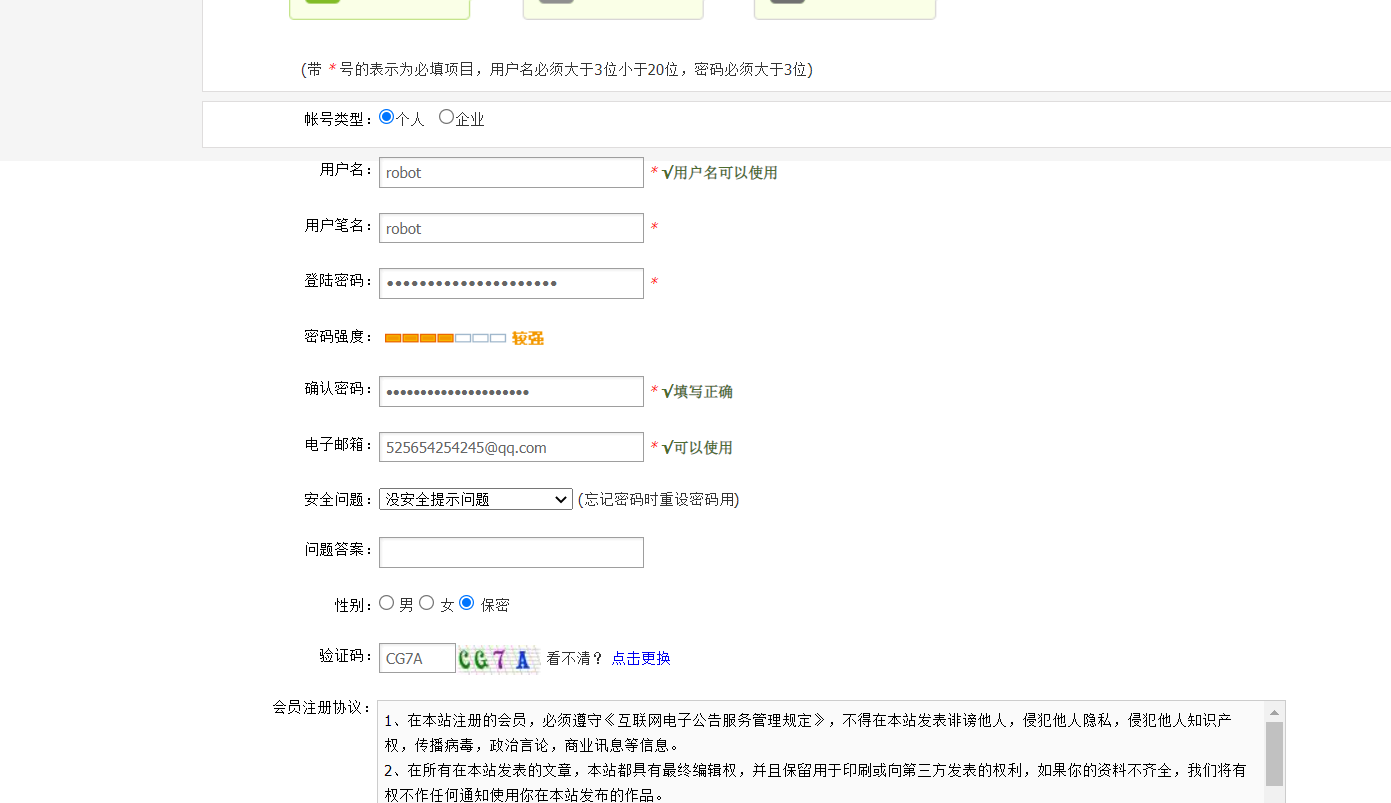
Task: Choose 男 as gender
Action: coord(387,602)
